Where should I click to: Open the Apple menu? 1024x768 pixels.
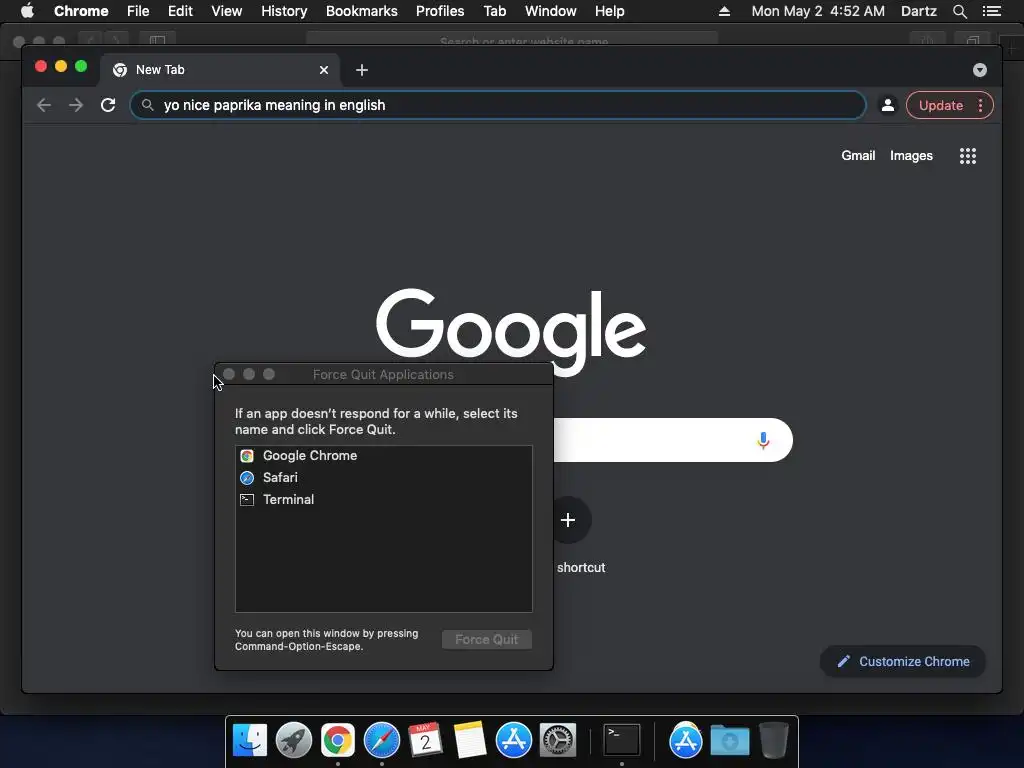tap(27, 11)
